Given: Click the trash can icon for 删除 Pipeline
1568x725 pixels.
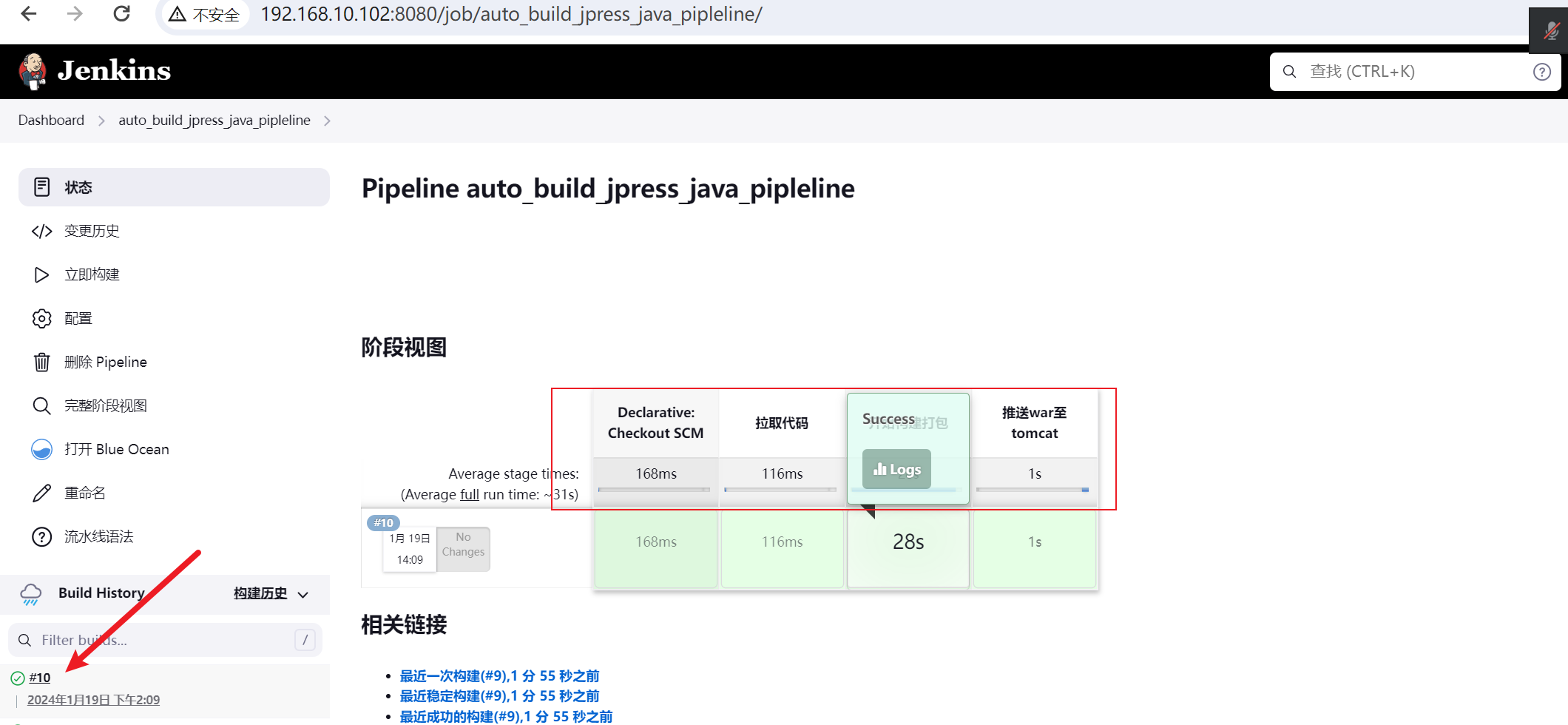Looking at the screenshot, I should (x=42, y=362).
